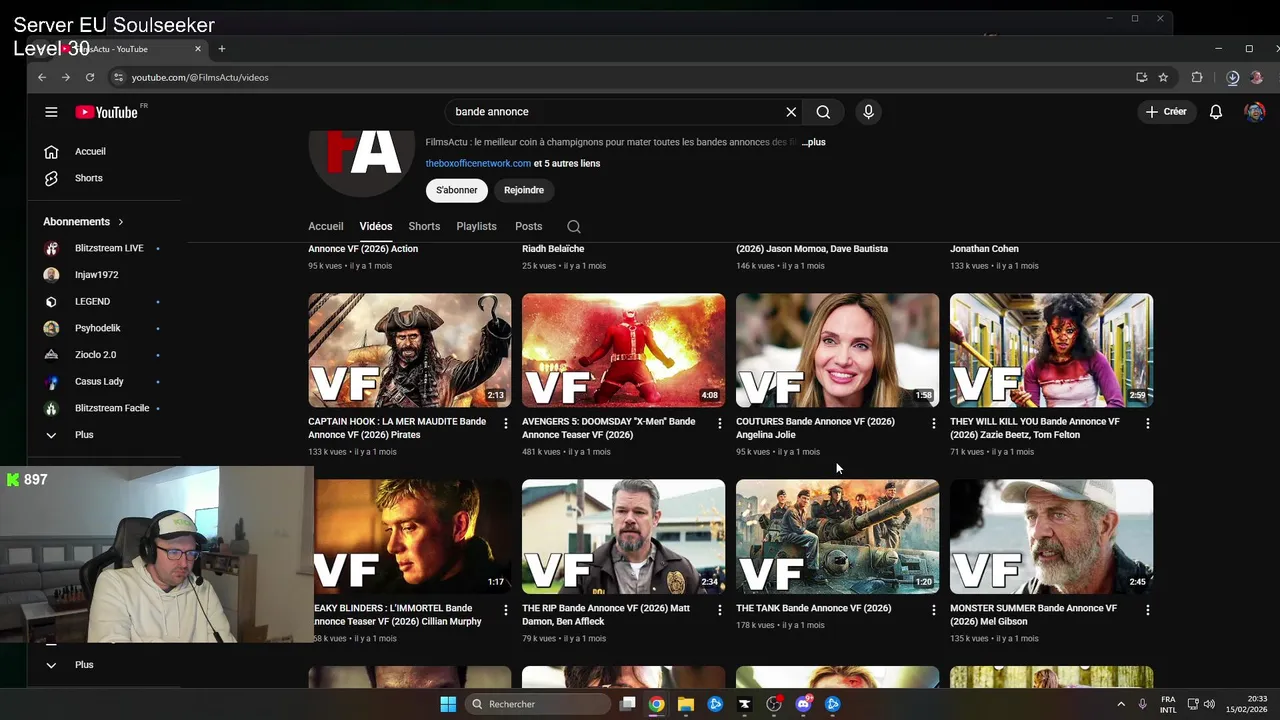The image size is (1280, 720).
Task: Open the Windows Start menu
Action: [448, 704]
